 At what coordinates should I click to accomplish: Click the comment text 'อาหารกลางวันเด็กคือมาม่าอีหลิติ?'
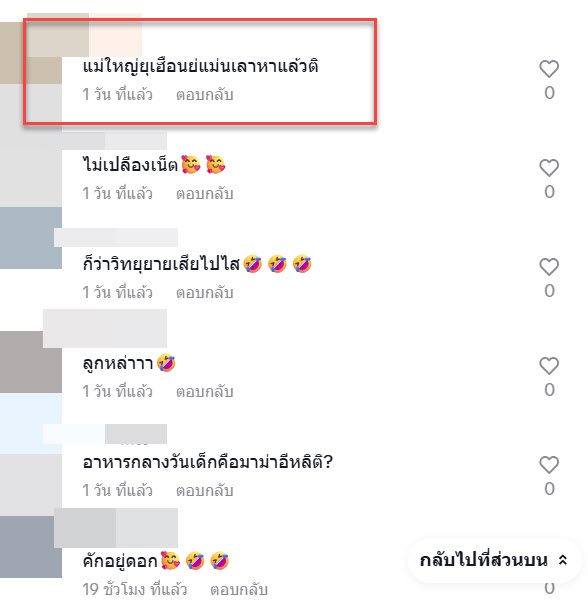click(x=208, y=462)
